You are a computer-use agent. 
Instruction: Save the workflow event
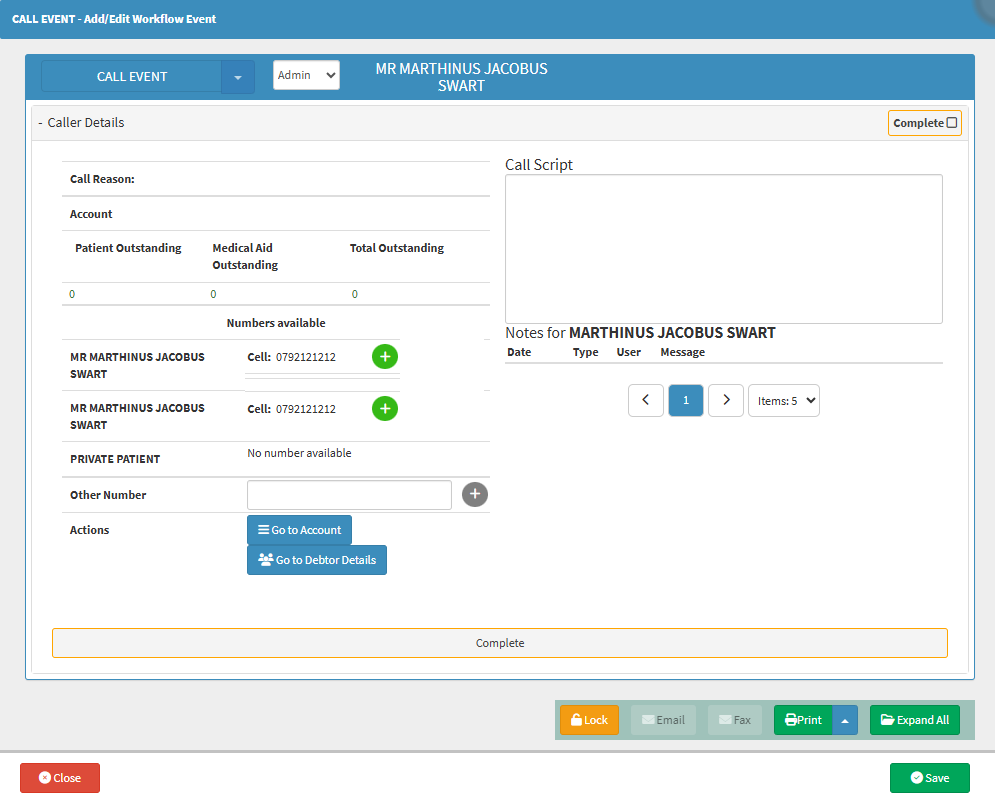pyautogui.click(x=929, y=778)
